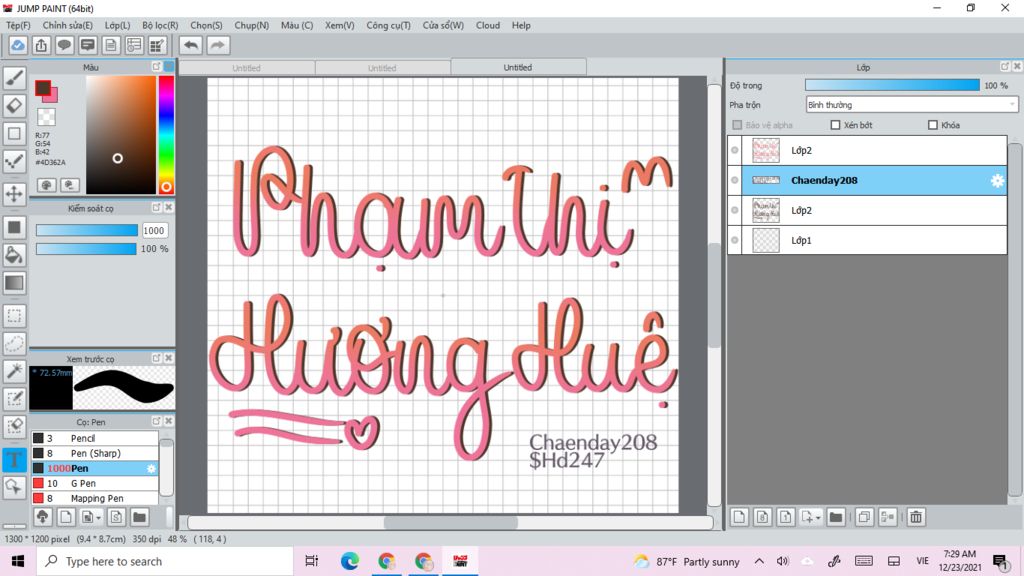Create a new blank layer
The image size is (1024, 576).
(739, 517)
